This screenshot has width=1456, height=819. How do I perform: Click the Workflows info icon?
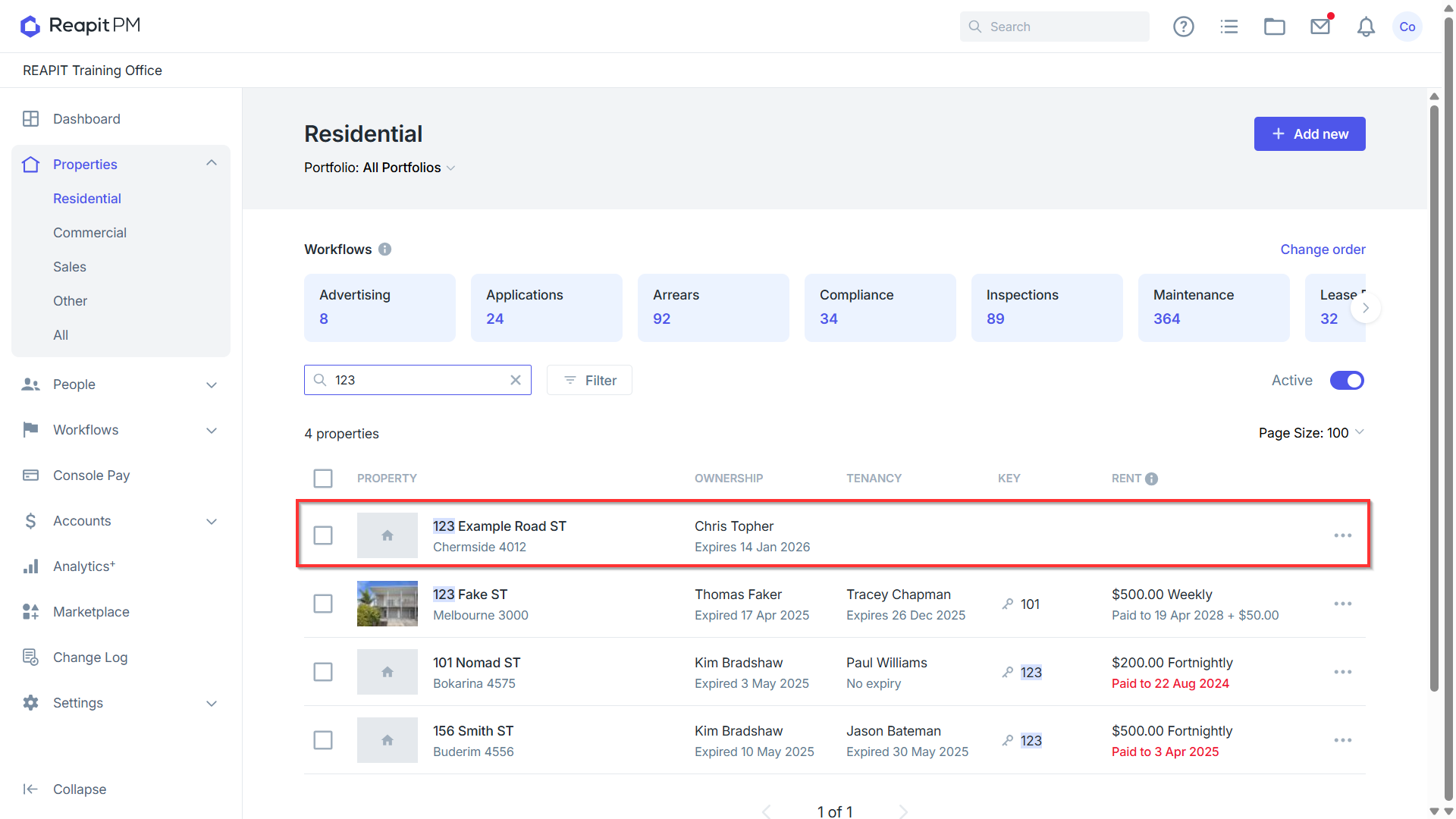(x=384, y=249)
